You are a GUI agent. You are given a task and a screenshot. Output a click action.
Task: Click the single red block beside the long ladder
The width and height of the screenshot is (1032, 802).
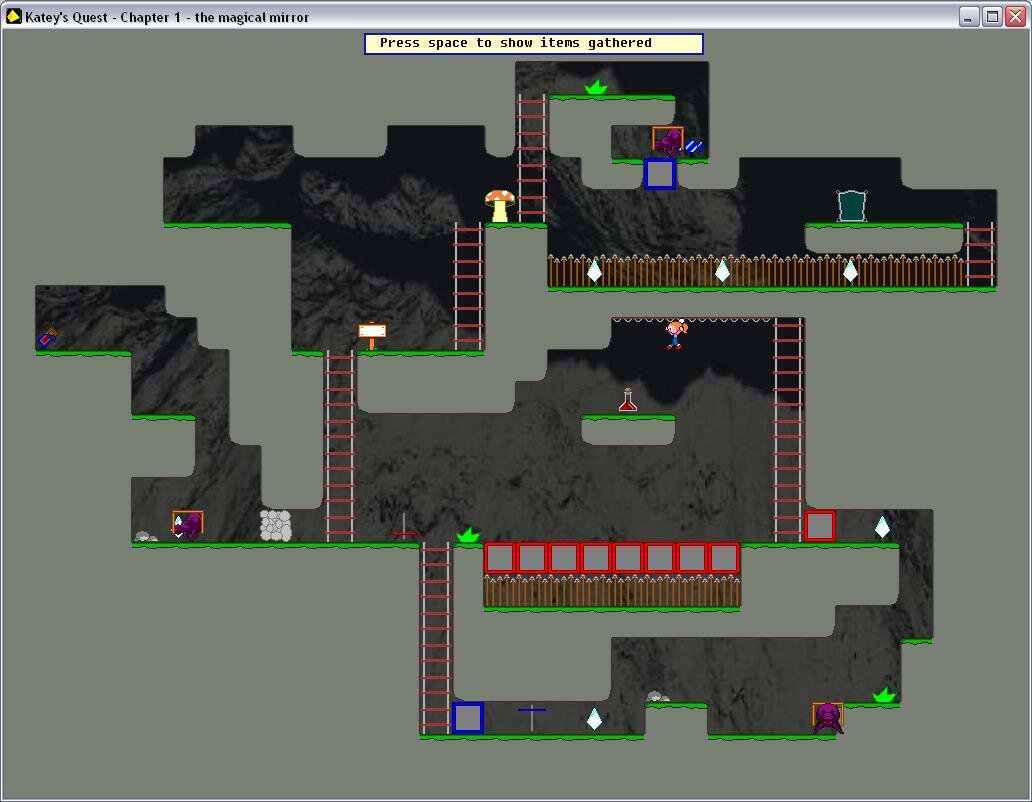[x=819, y=526]
